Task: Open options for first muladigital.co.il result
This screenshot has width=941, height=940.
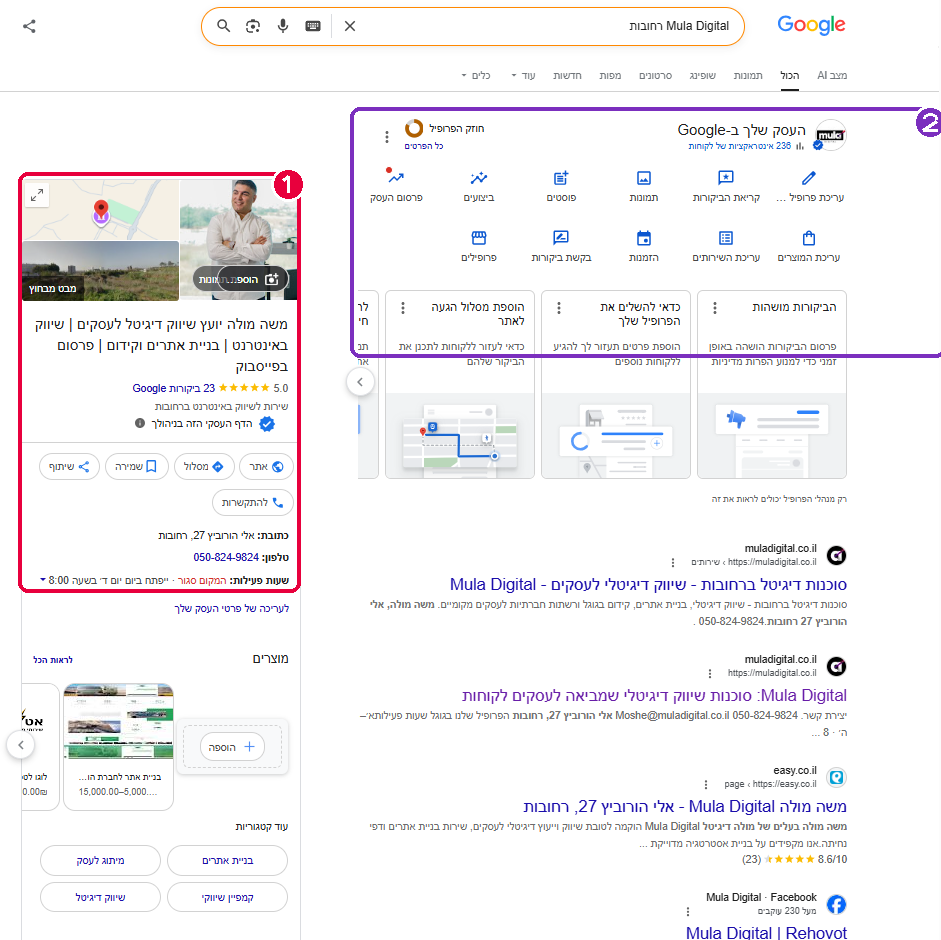Action: point(672,562)
